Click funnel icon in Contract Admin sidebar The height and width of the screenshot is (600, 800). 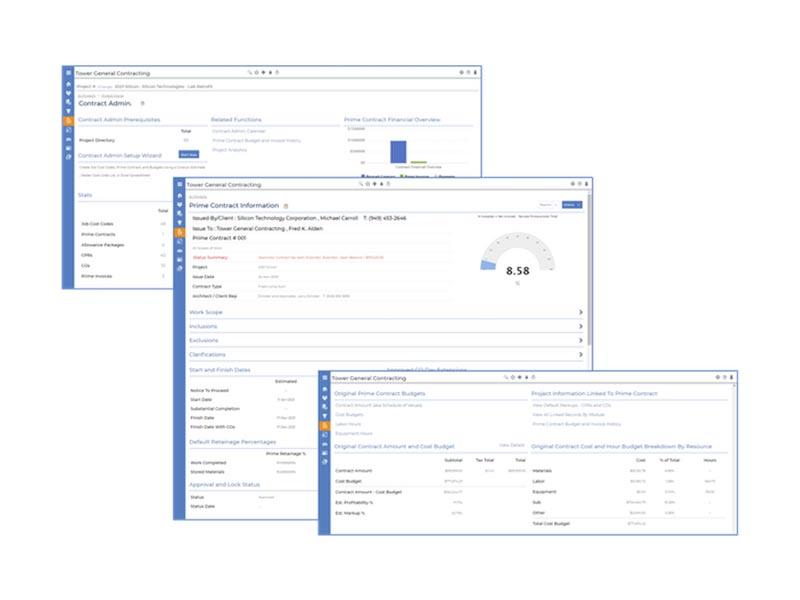(x=68, y=111)
